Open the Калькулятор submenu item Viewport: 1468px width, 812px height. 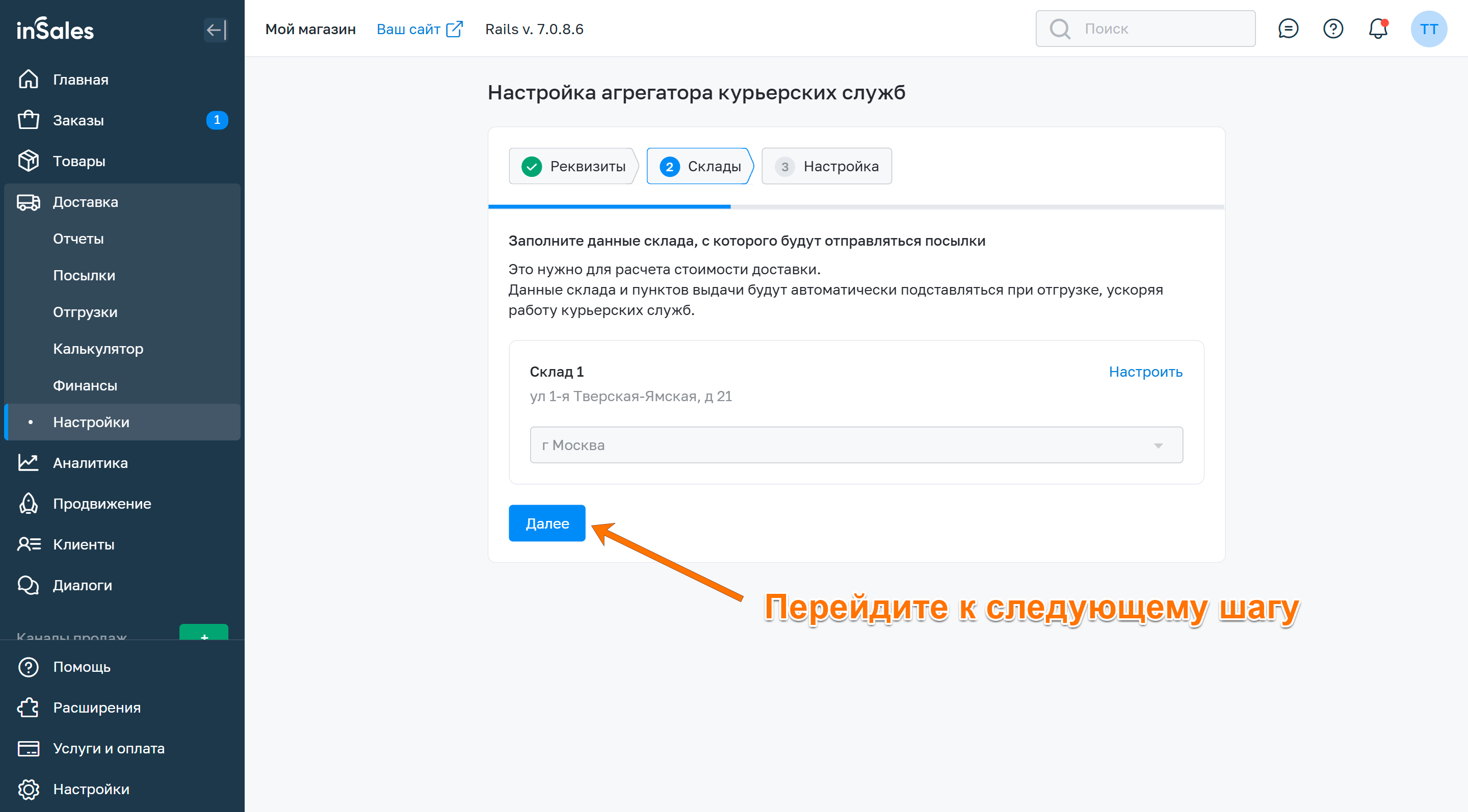98,349
